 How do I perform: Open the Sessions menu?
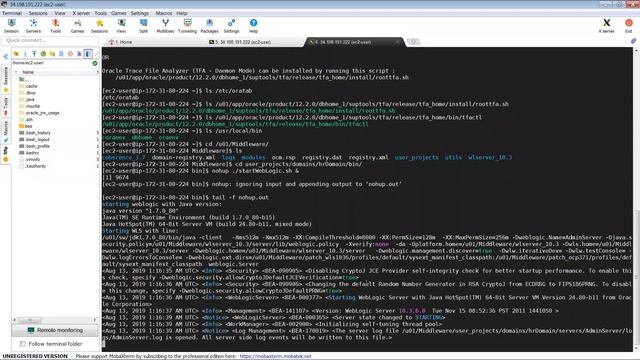(38, 13)
